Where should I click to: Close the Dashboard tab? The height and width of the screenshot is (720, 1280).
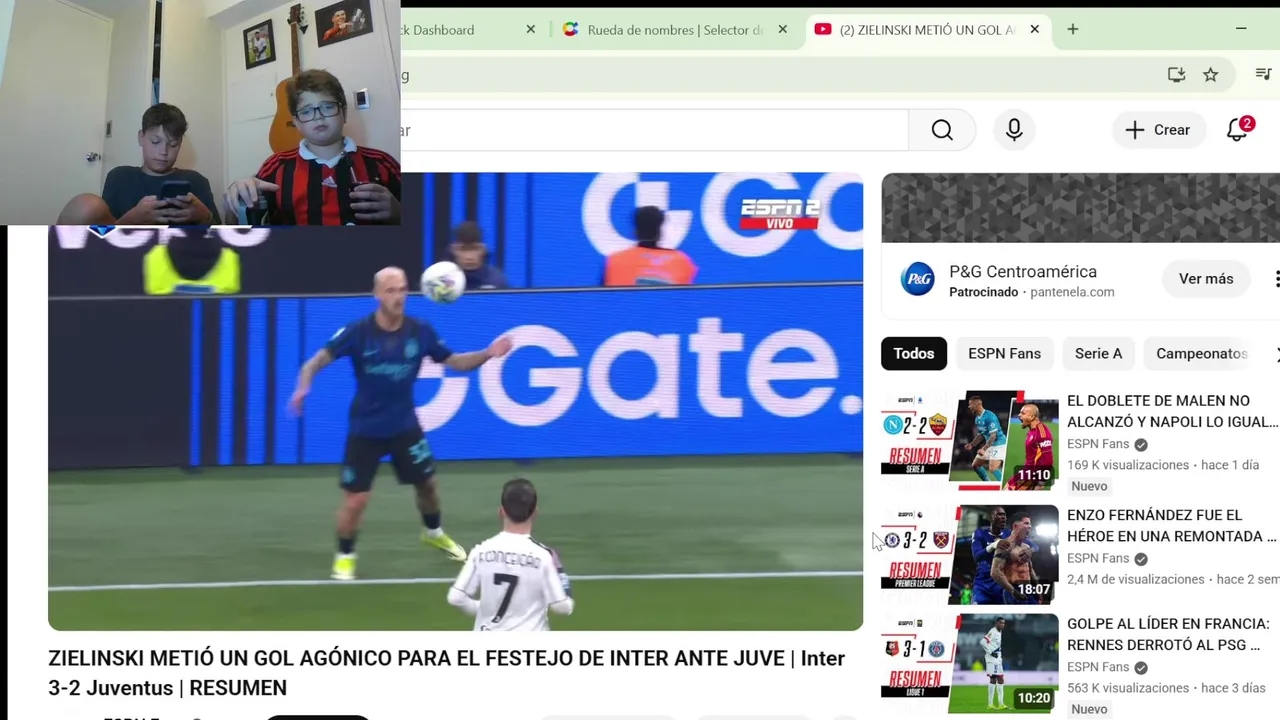530,30
